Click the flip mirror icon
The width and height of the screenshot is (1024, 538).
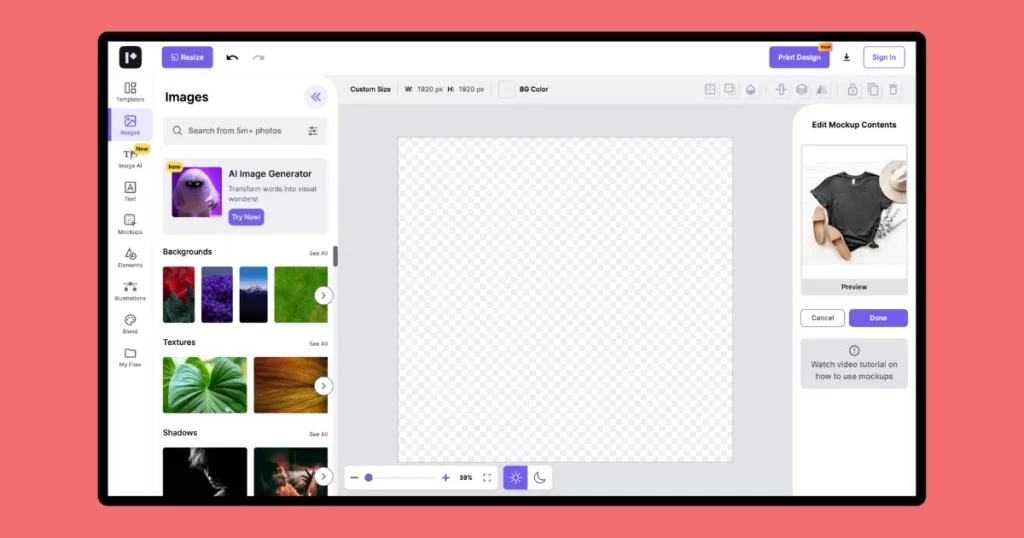point(821,90)
